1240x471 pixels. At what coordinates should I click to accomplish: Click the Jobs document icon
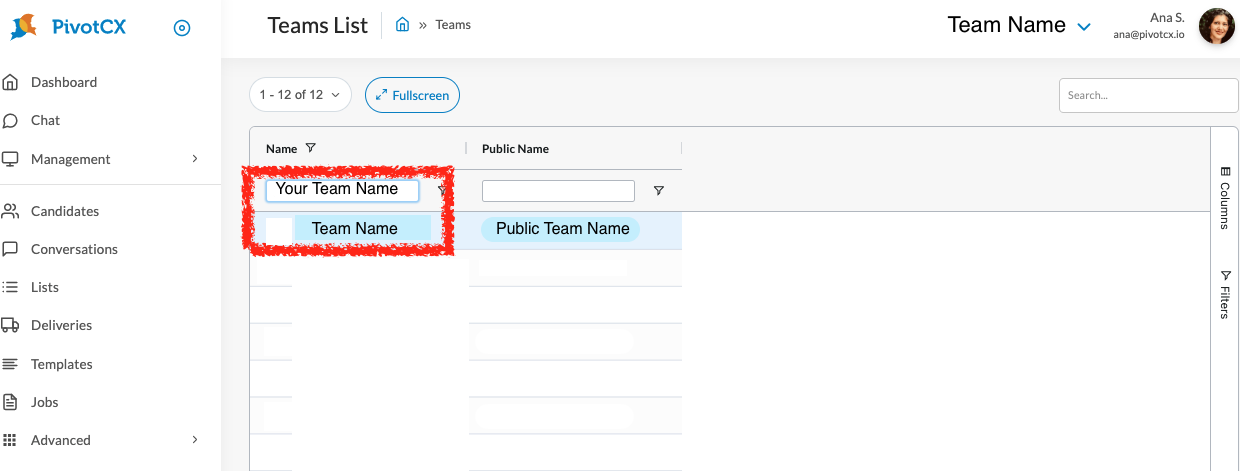(x=11, y=402)
